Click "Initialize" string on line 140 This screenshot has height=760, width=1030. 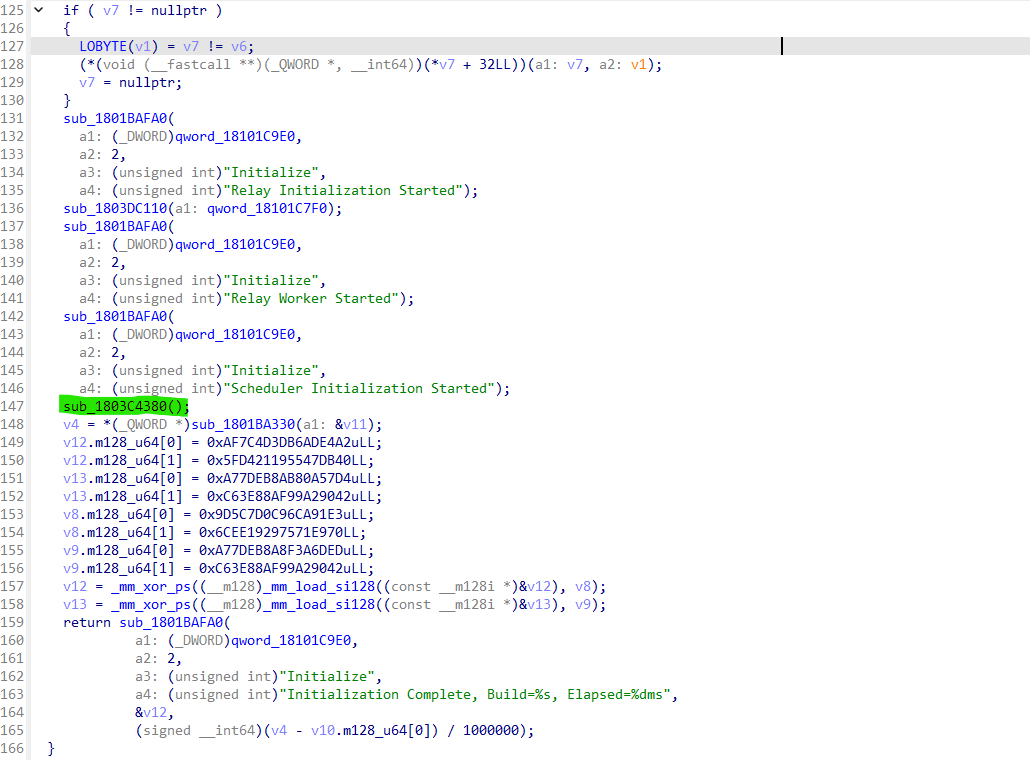[271, 280]
